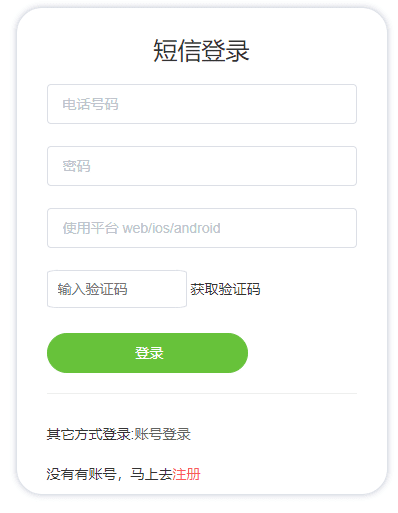Switch to 账号登录 account login
This screenshot has width=398, height=513.
(162, 434)
